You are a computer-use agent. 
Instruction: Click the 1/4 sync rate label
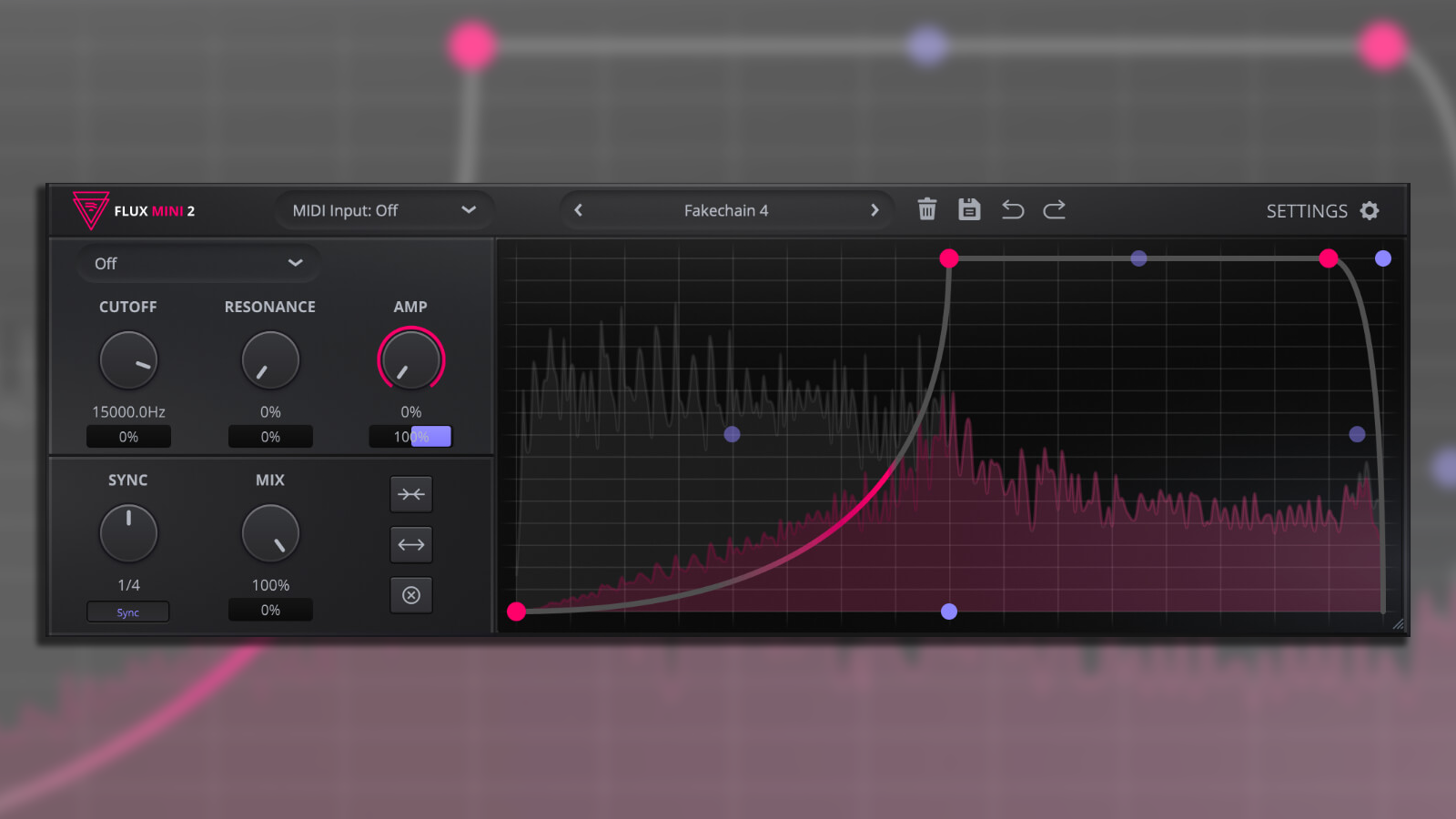coord(127,586)
